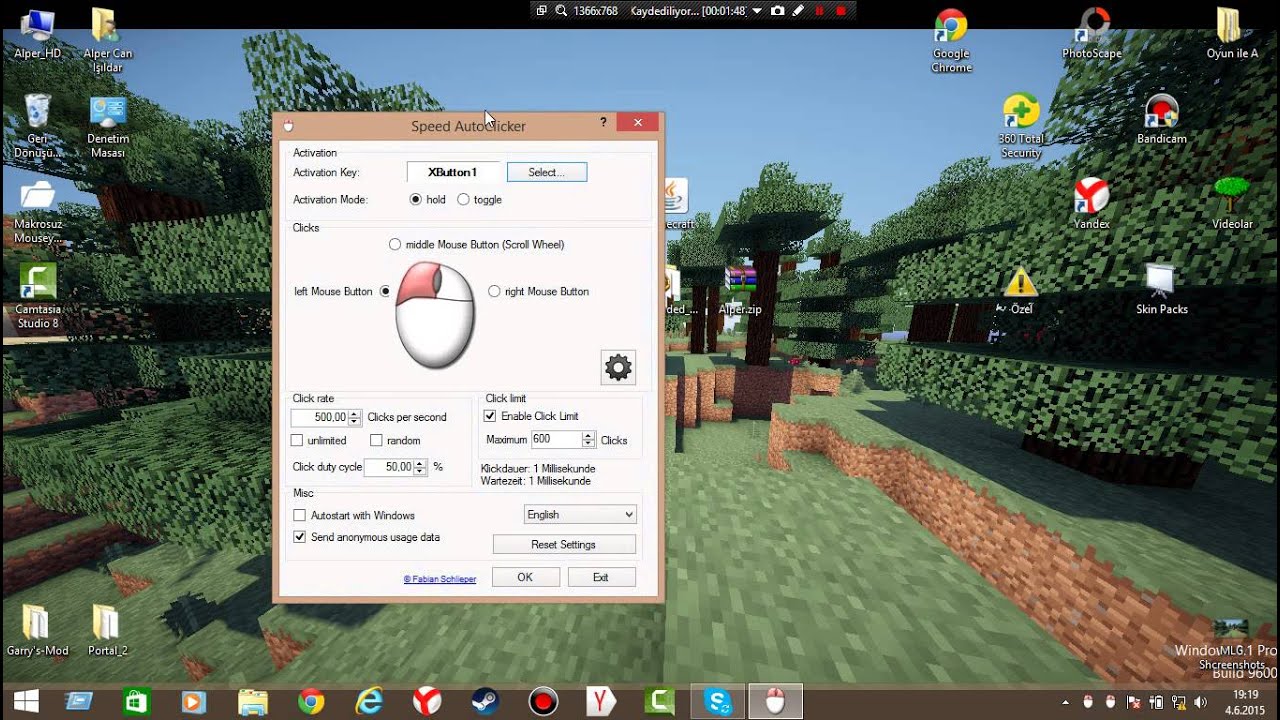Image resolution: width=1280 pixels, height=720 pixels.
Task: Open Garry's-Mod folder on desktop
Action: (37, 630)
